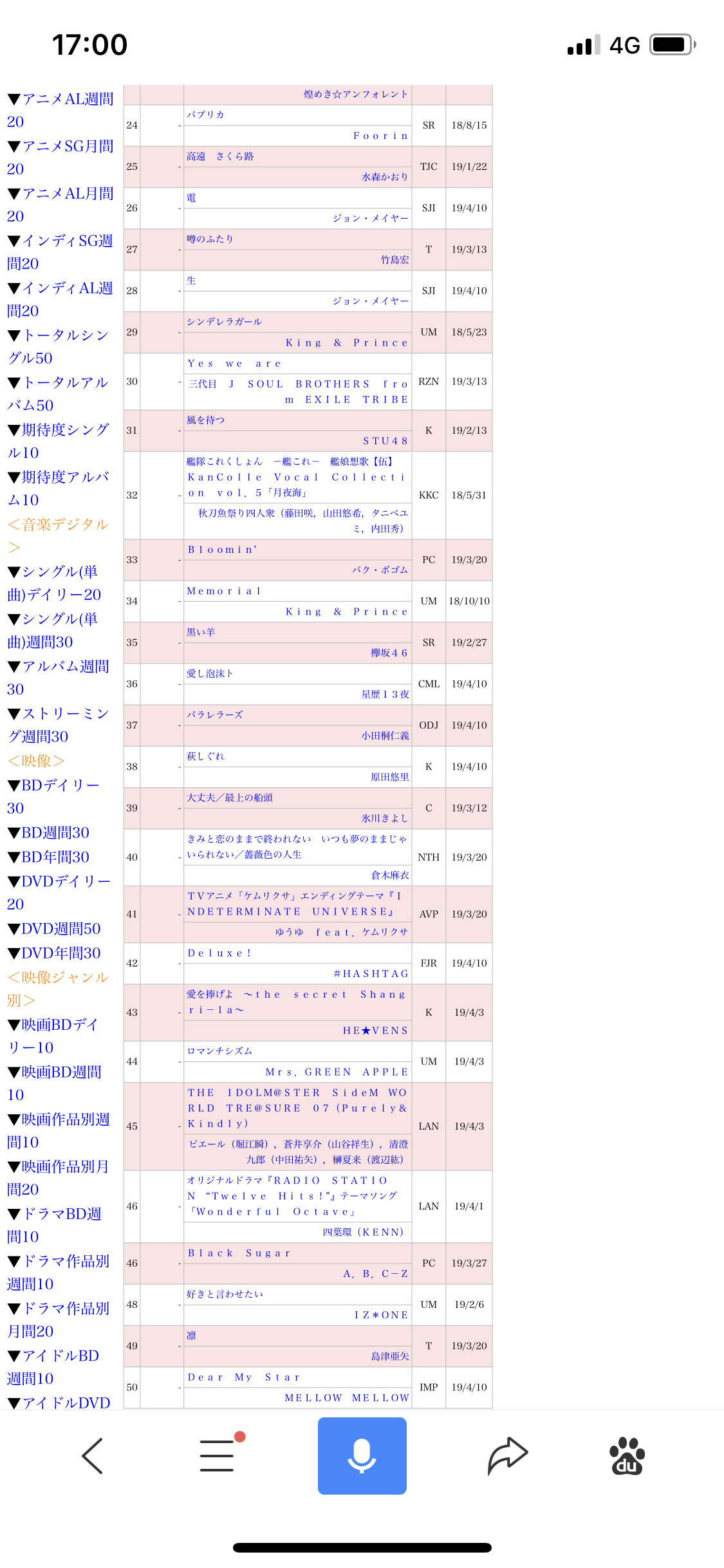The image size is (724, 1568).
Task: Select title シンデレラガール at rank 29
Action: [x=224, y=322]
